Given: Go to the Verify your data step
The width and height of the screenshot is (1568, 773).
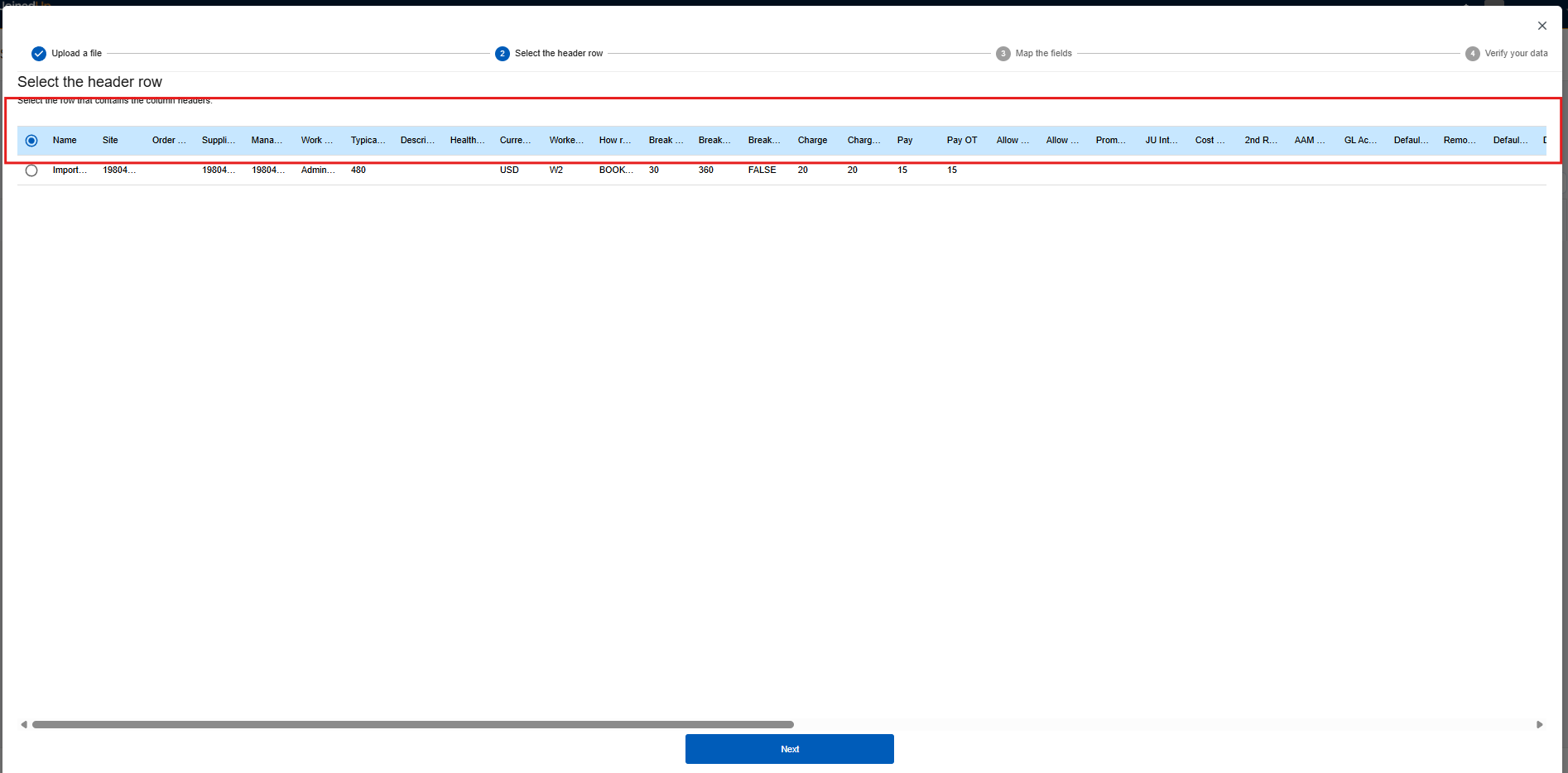Looking at the screenshot, I should pyautogui.click(x=1515, y=54).
